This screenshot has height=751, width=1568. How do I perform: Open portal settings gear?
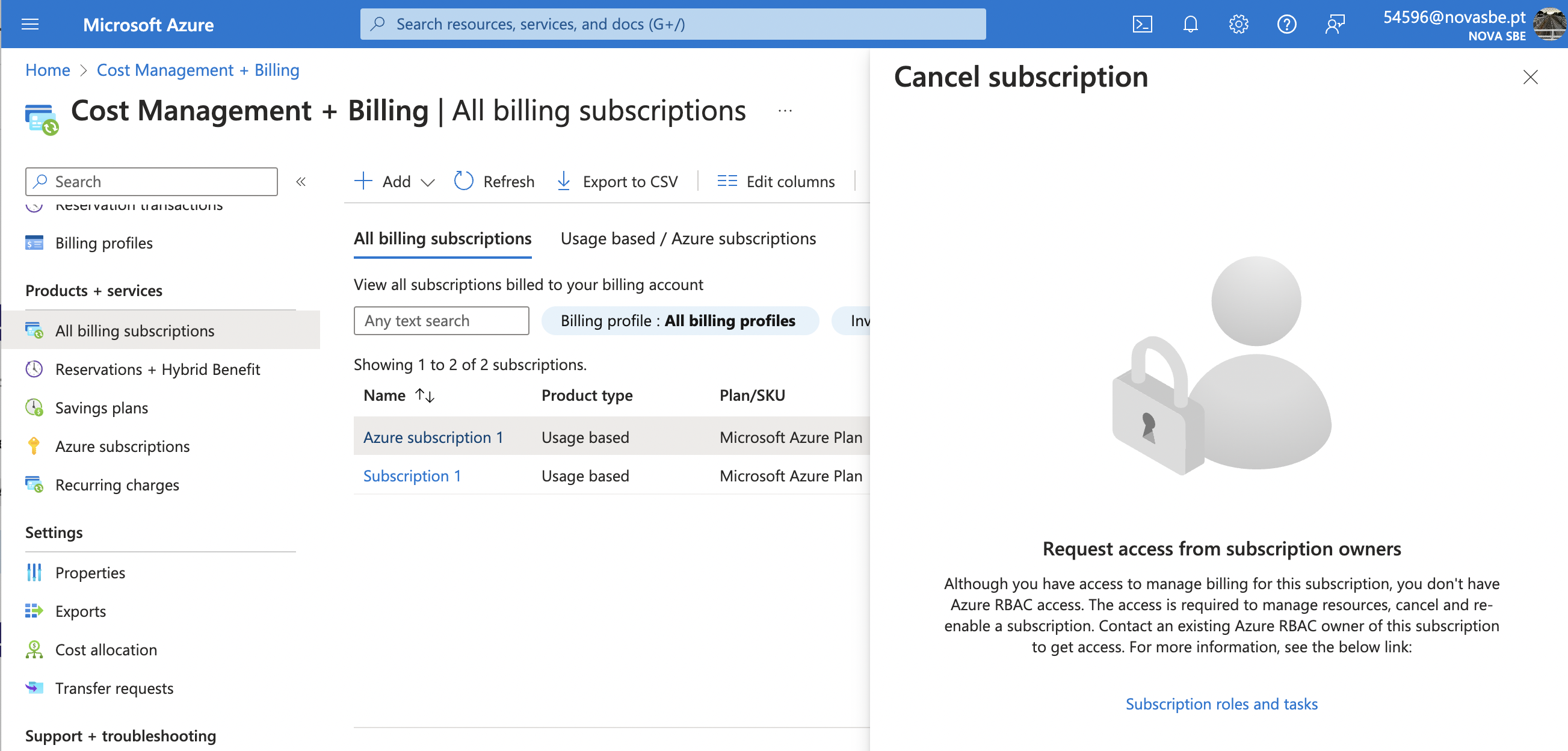point(1238,24)
